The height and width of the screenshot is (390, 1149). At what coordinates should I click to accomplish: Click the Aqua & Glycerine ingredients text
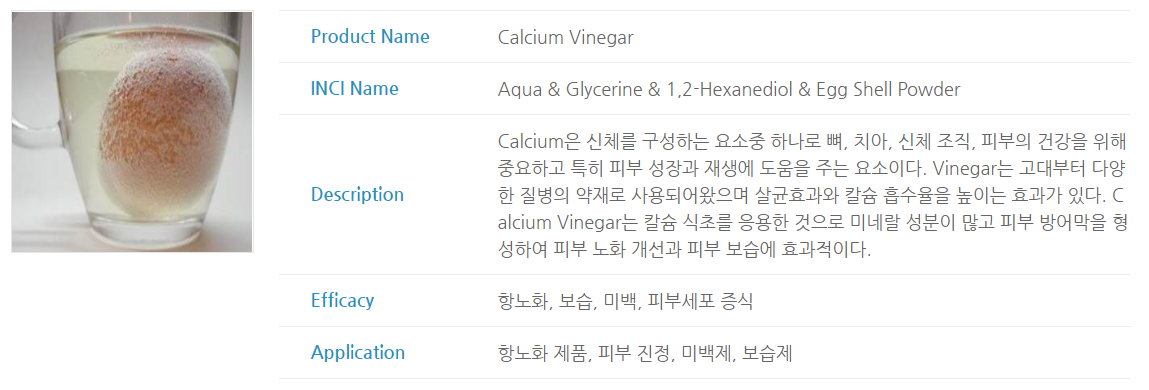[728, 89]
